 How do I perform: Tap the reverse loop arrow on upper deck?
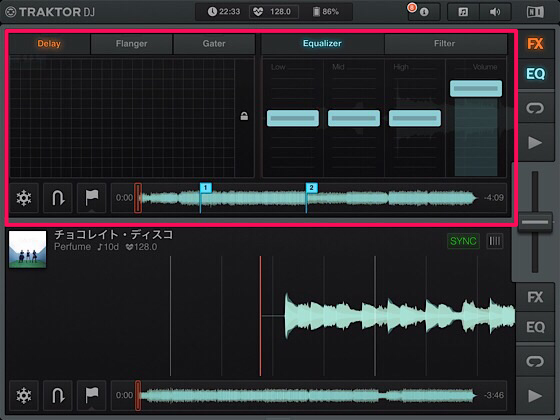pos(58,198)
